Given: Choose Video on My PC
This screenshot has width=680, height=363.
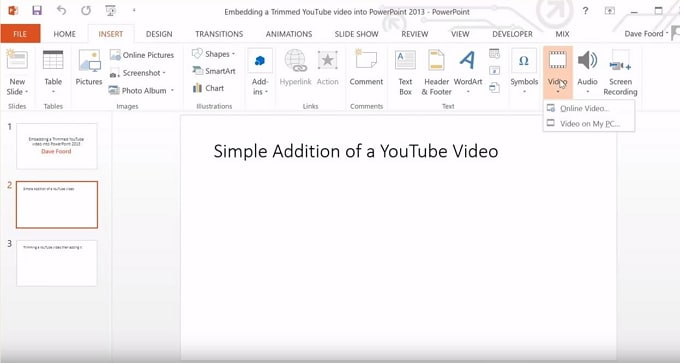Looking at the screenshot, I should pyautogui.click(x=588, y=124).
